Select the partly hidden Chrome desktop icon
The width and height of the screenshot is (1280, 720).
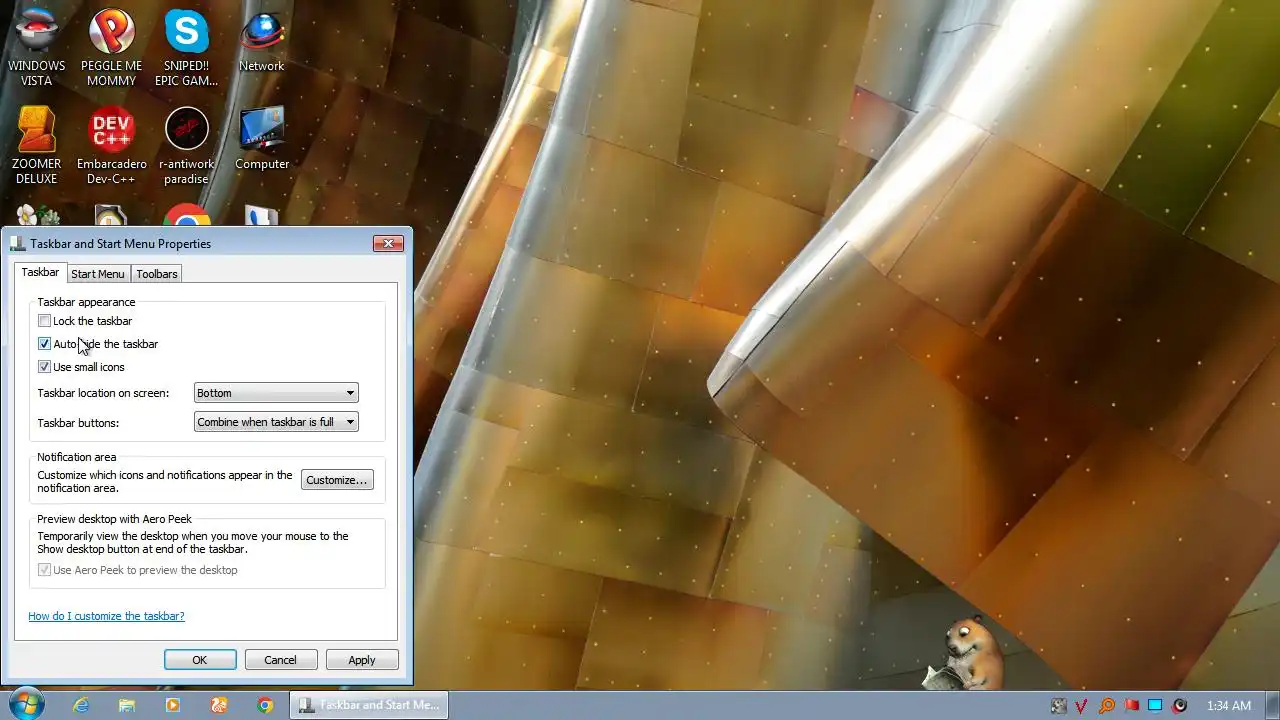pyautogui.click(x=187, y=216)
